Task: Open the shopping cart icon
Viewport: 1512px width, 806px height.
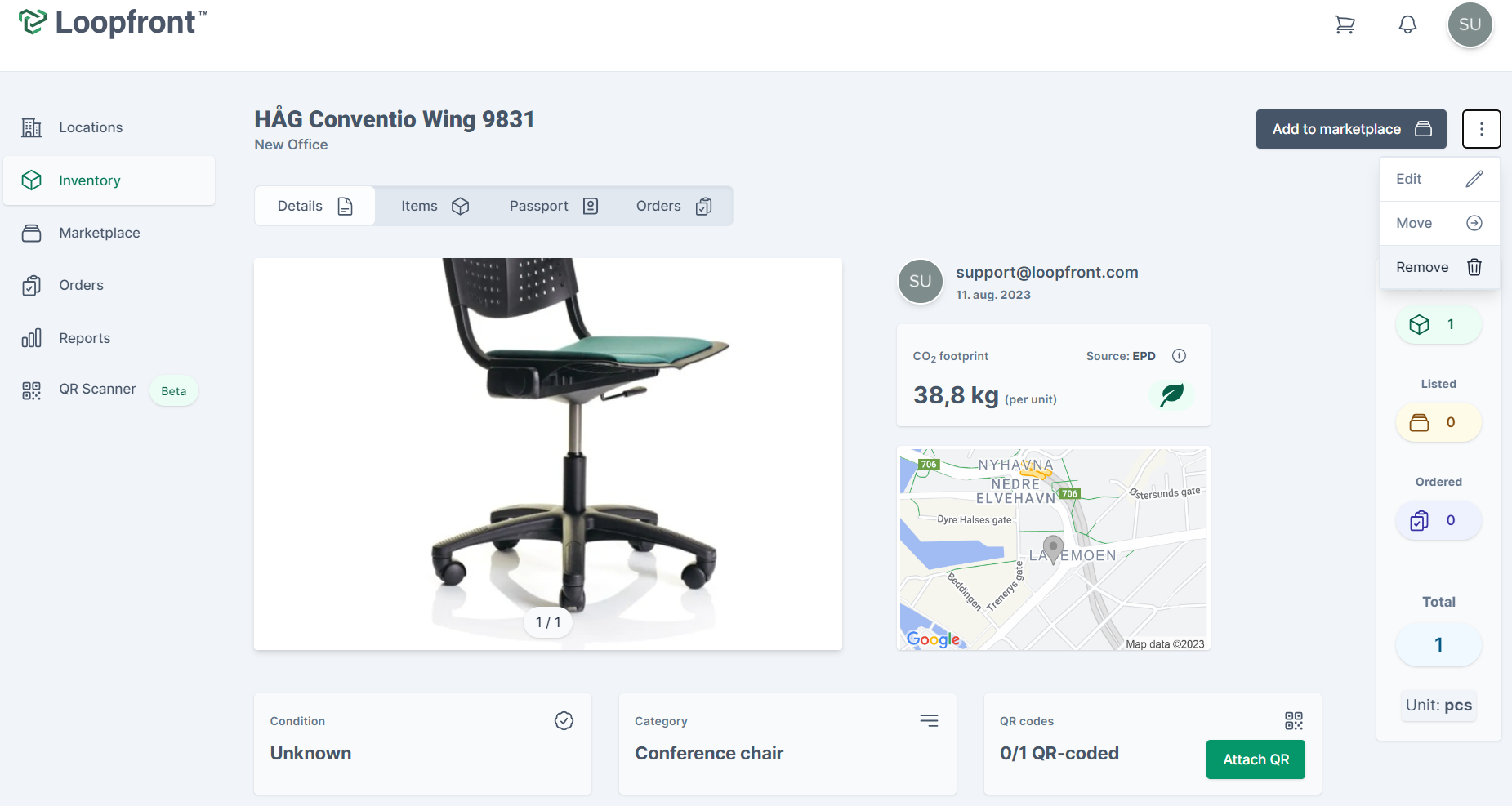Action: tap(1345, 24)
